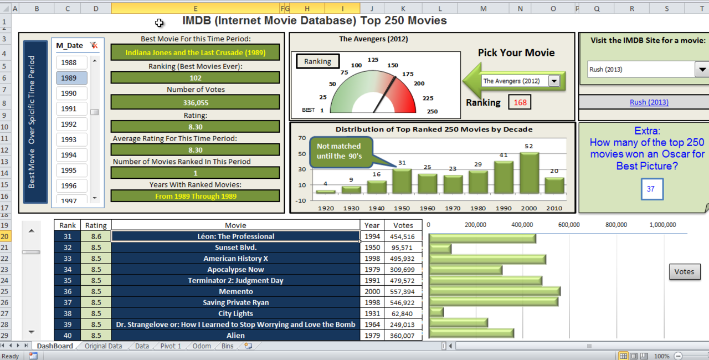Clear the M_Date slicer filter icon
The height and width of the screenshot is (360, 709).
(94, 45)
